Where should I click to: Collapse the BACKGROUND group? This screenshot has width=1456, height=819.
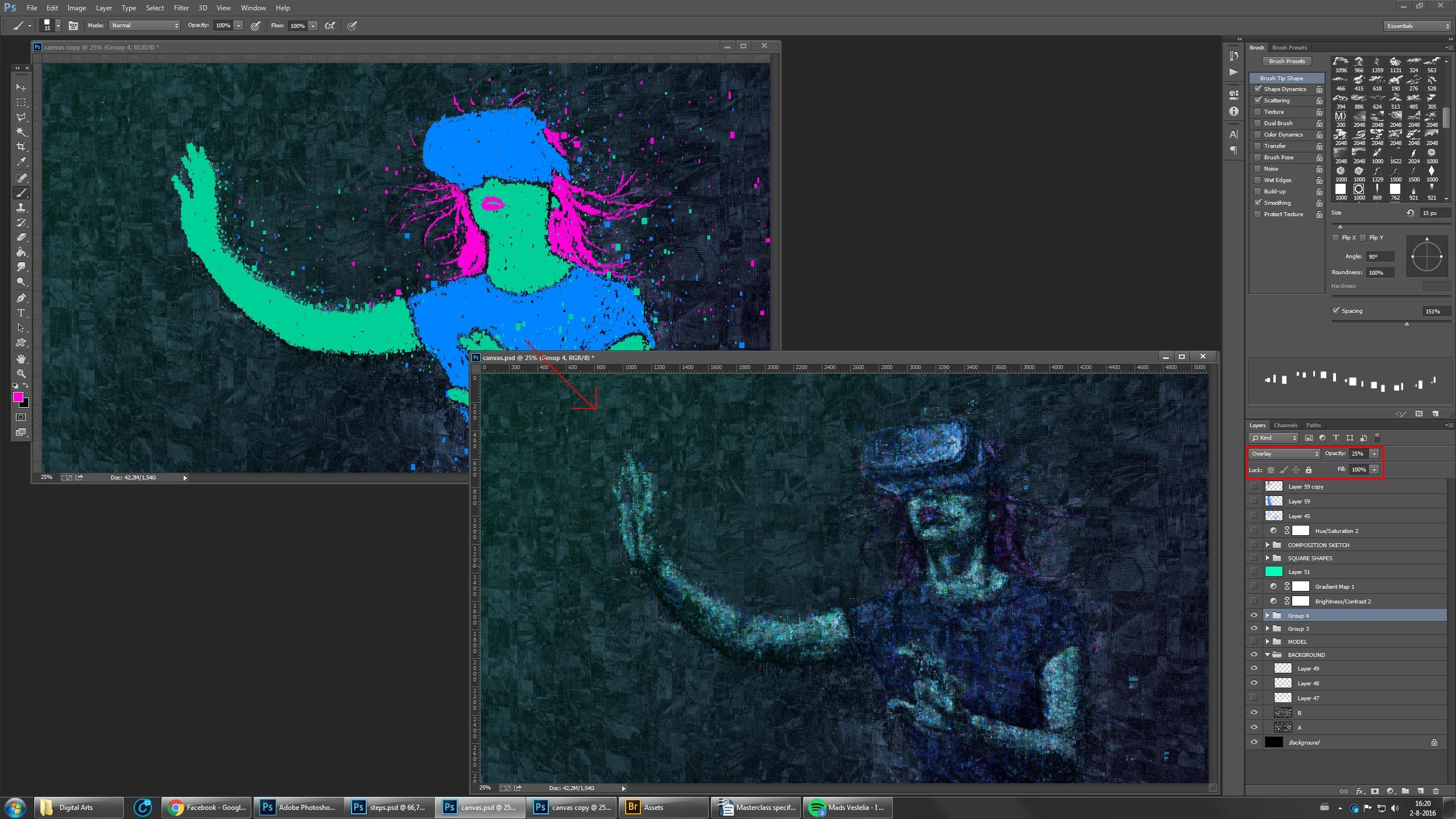pos(1268,655)
